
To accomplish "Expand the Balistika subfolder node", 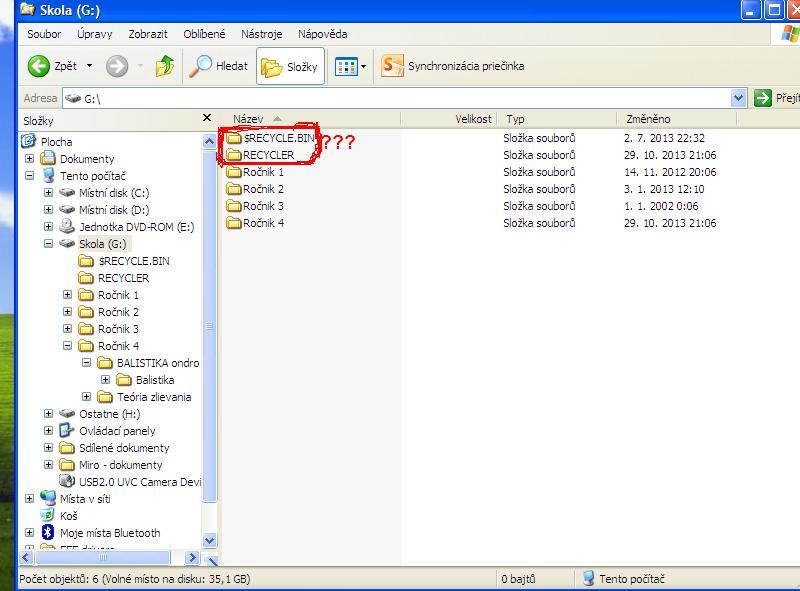I will point(106,380).
